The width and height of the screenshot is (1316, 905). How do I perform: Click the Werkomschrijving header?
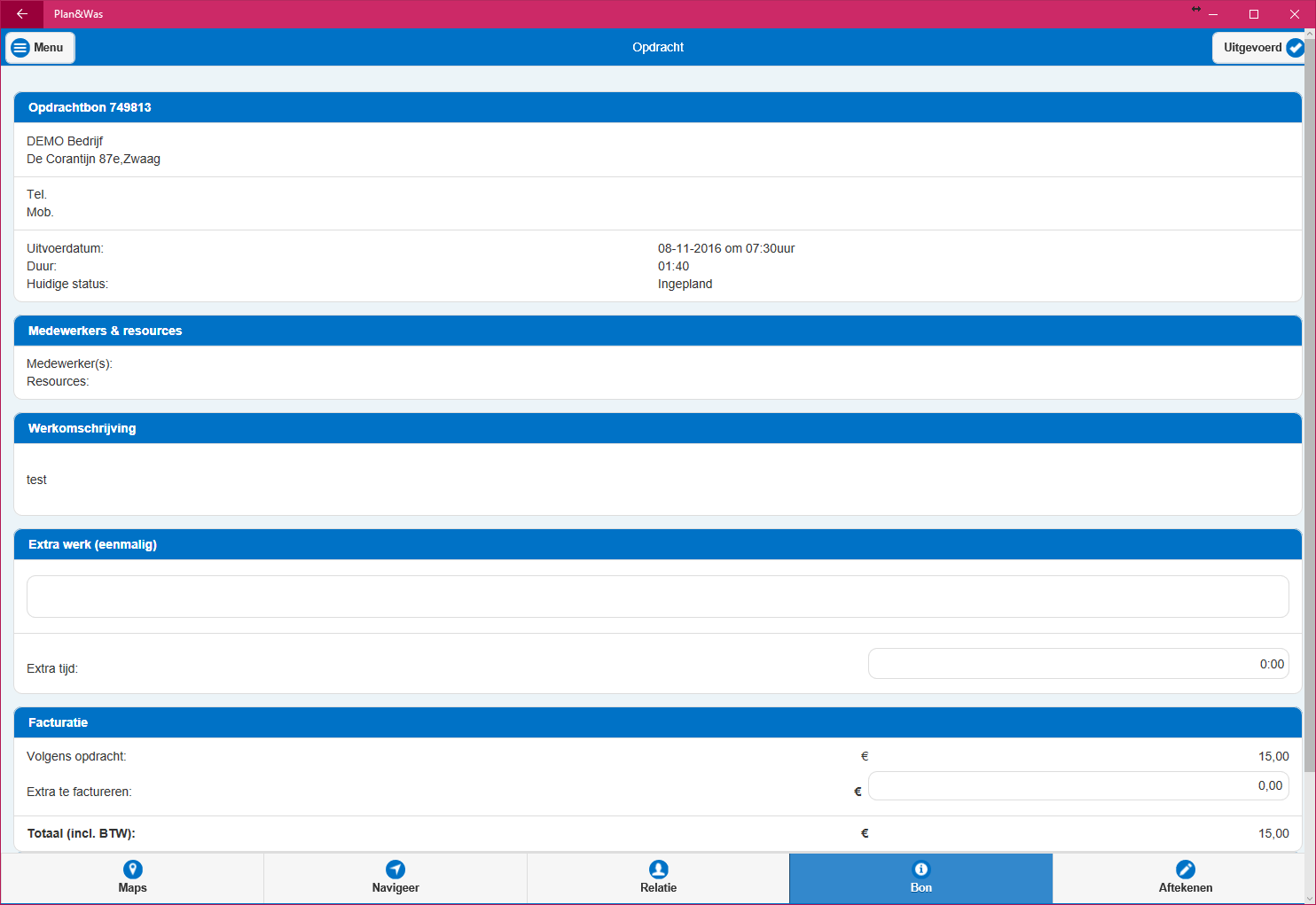point(658,428)
